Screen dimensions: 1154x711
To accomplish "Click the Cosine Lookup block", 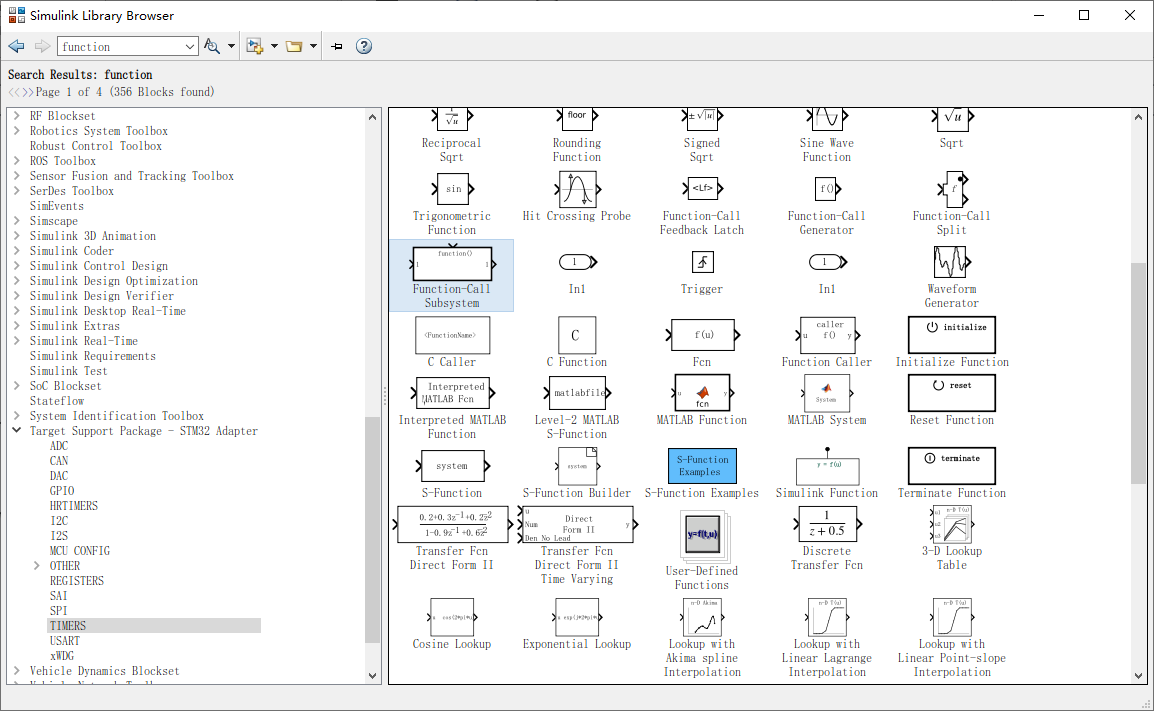I will pyautogui.click(x=451, y=618).
